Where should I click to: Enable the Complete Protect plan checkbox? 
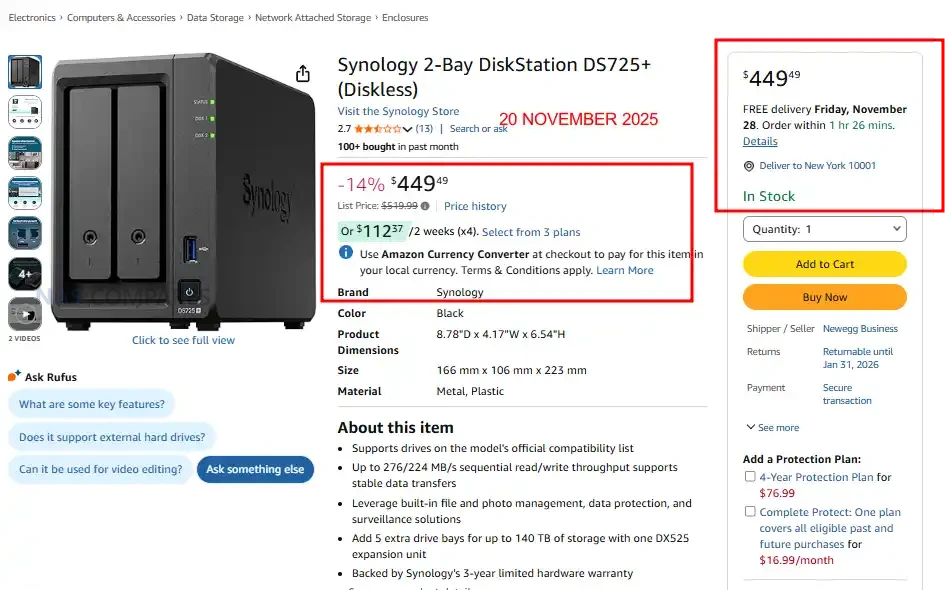coord(750,511)
